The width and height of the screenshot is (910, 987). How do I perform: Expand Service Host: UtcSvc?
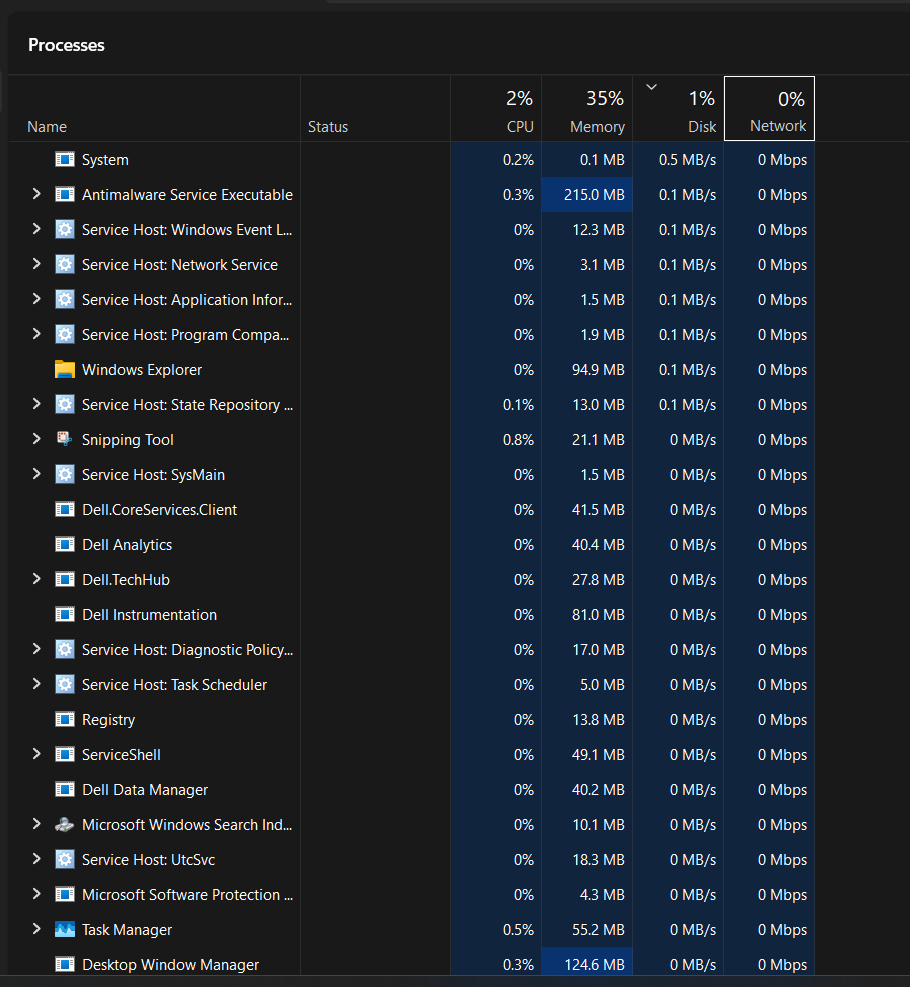37,859
